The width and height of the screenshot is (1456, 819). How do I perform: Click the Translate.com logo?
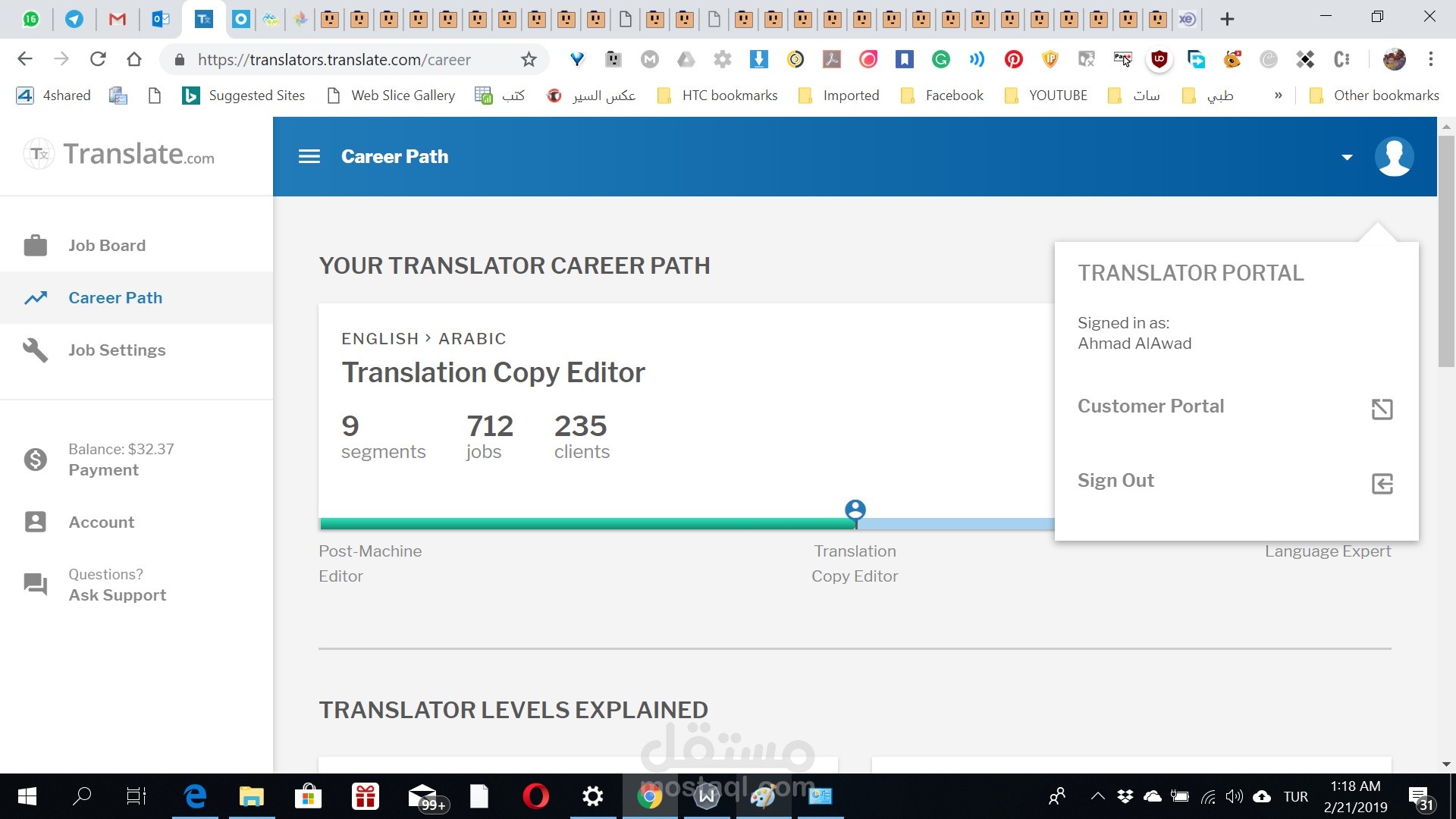[x=119, y=154]
